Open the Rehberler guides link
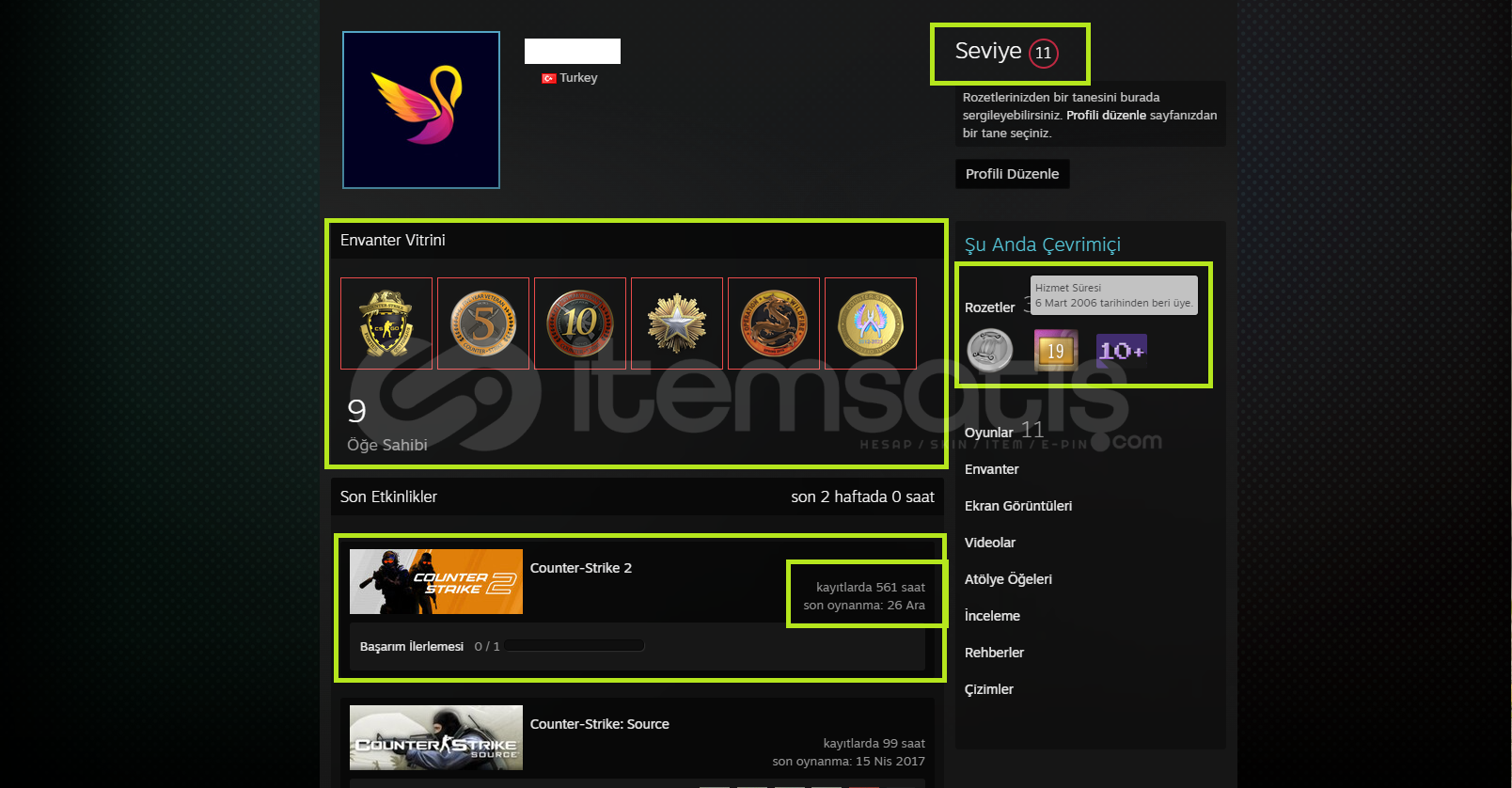This screenshot has height=788, width=1512. click(x=994, y=653)
